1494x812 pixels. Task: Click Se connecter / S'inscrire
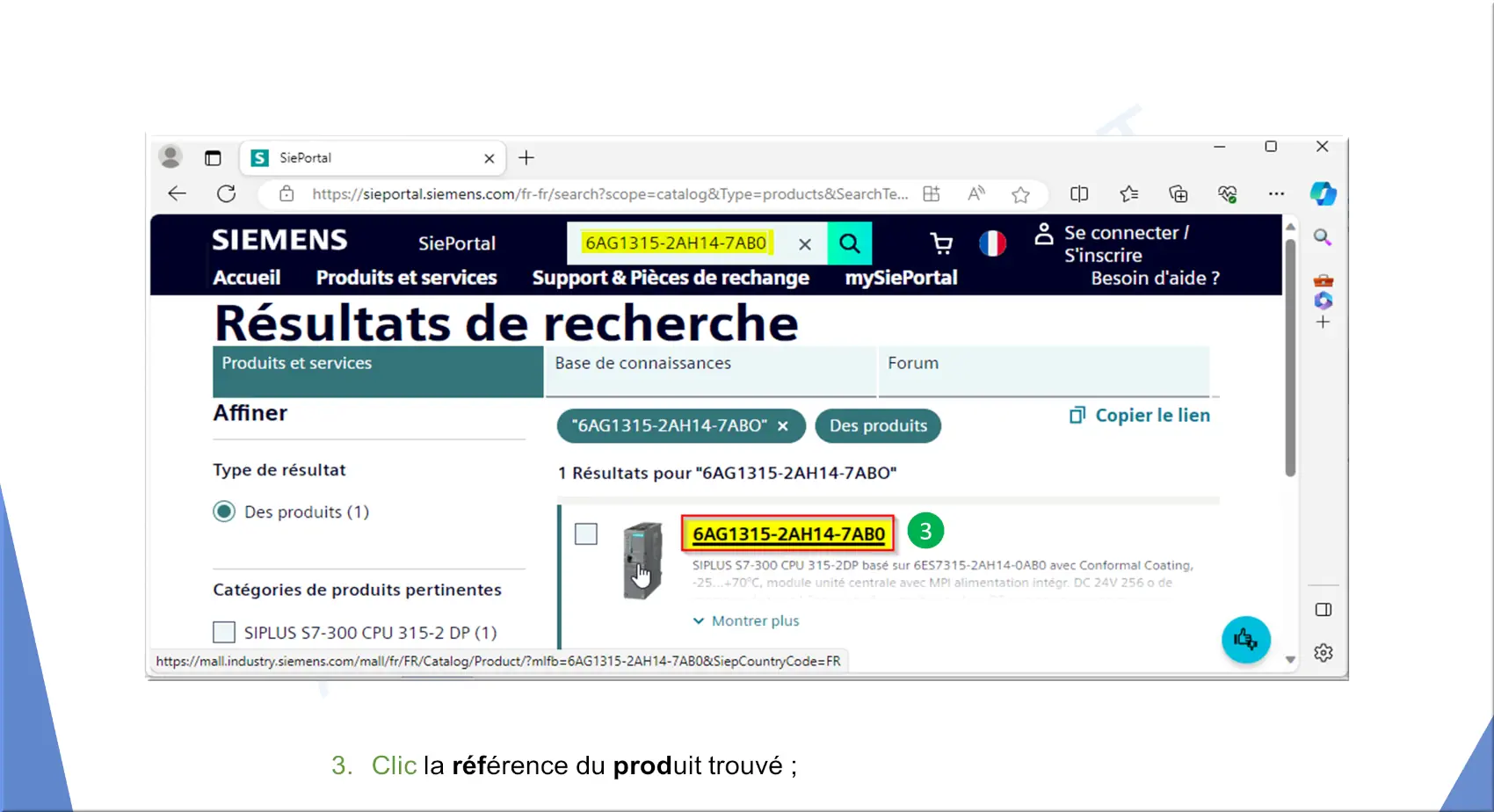tap(1127, 243)
